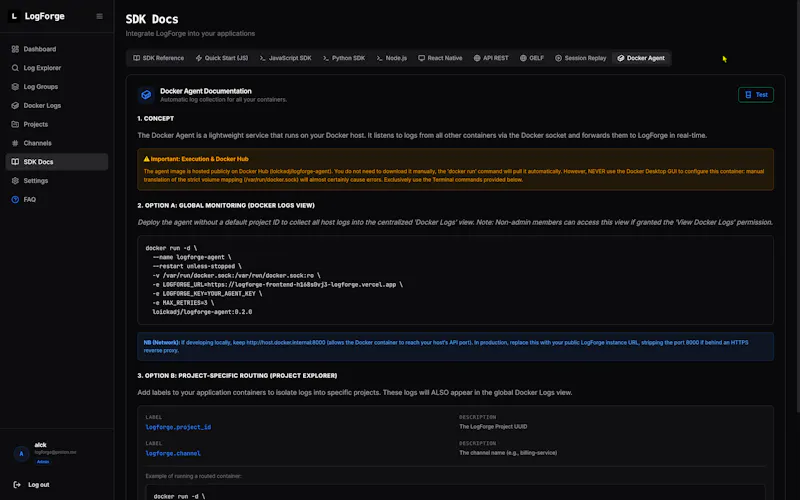Viewport: 800px width, 500px height.
Task: Click the Projects folder icon
Action: pyautogui.click(x=15, y=124)
